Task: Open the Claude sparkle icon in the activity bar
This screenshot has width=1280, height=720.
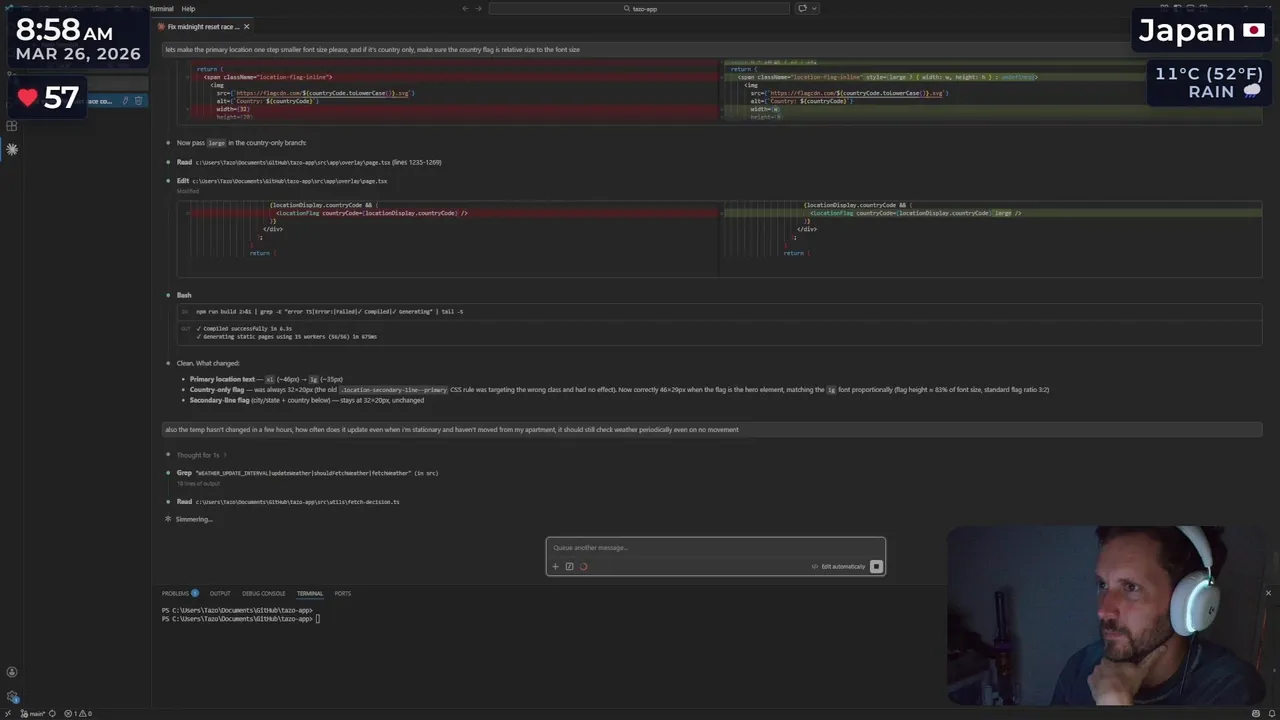Action: point(12,149)
